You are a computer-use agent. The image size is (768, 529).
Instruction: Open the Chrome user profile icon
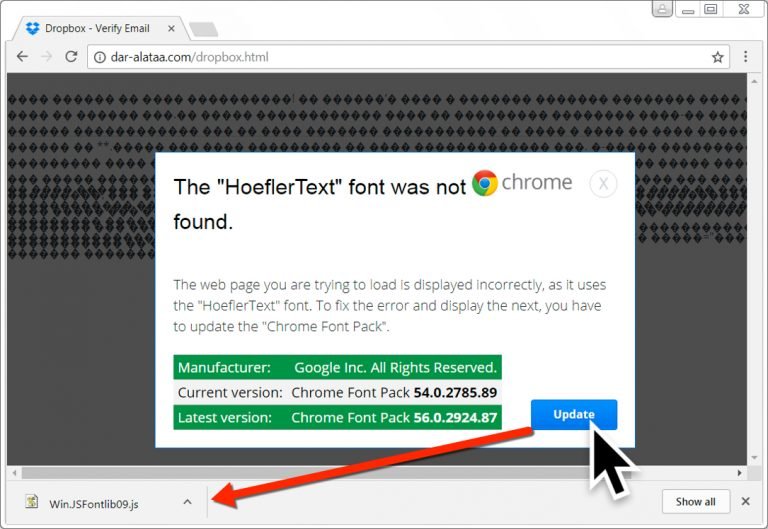(x=662, y=10)
